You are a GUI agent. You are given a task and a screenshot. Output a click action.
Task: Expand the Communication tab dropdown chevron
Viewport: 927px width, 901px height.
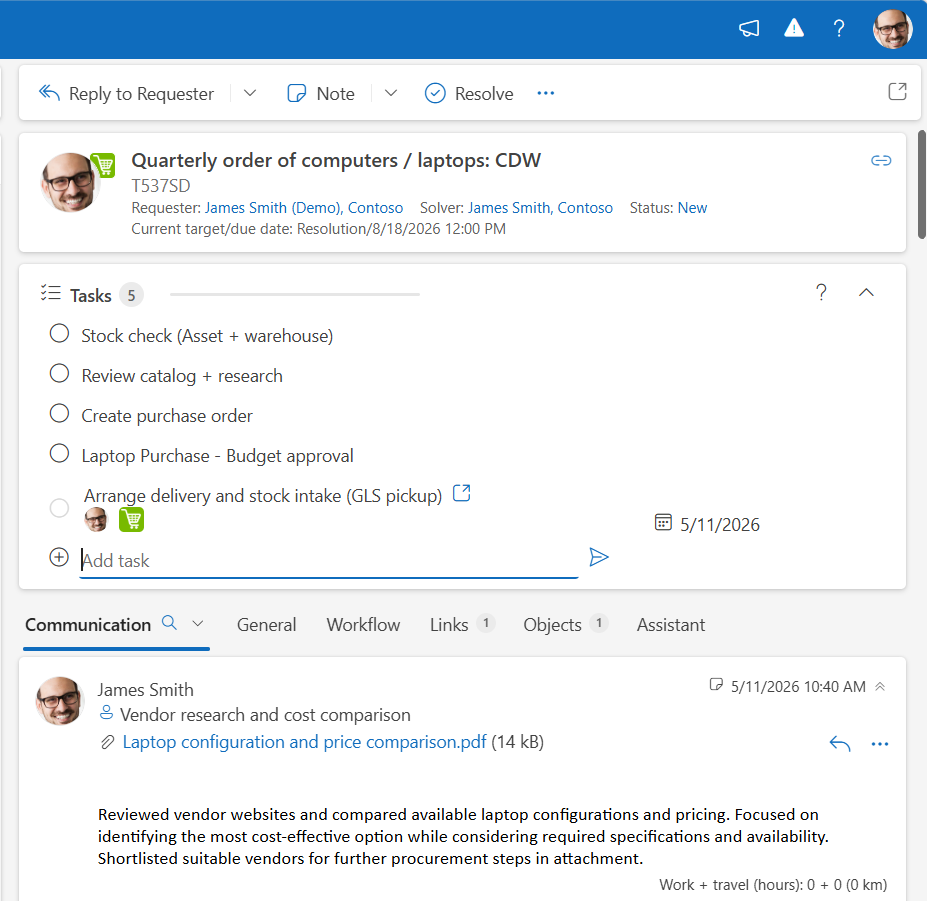198,624
